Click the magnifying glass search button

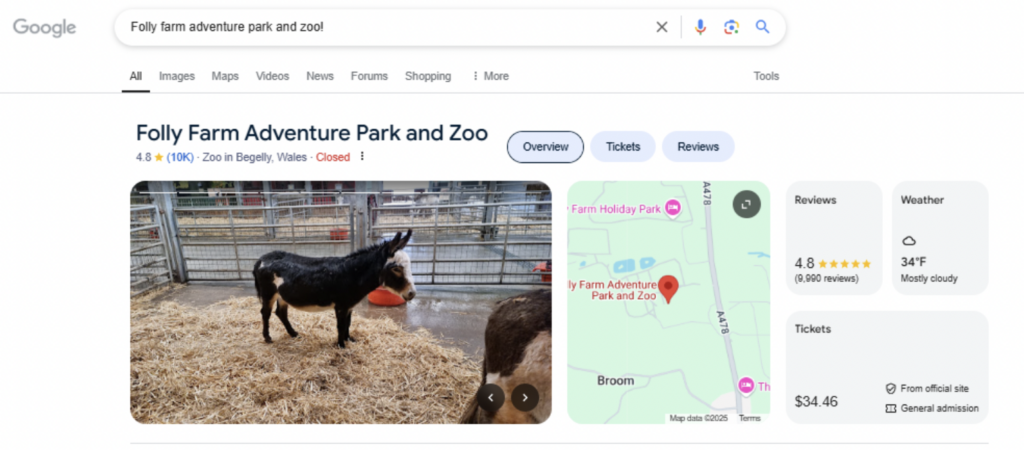point(762,27)
